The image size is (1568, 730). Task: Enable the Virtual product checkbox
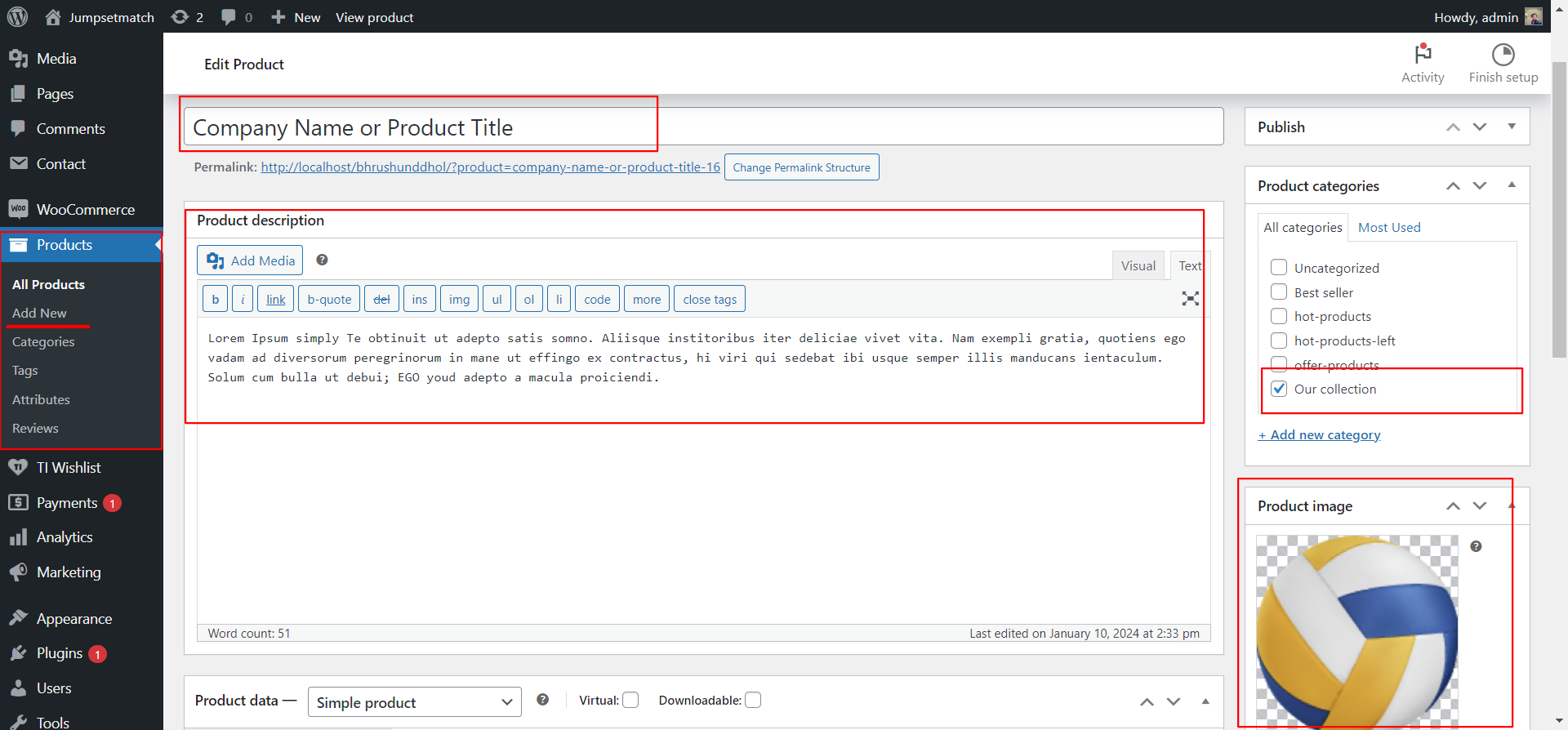pos(630,700)
